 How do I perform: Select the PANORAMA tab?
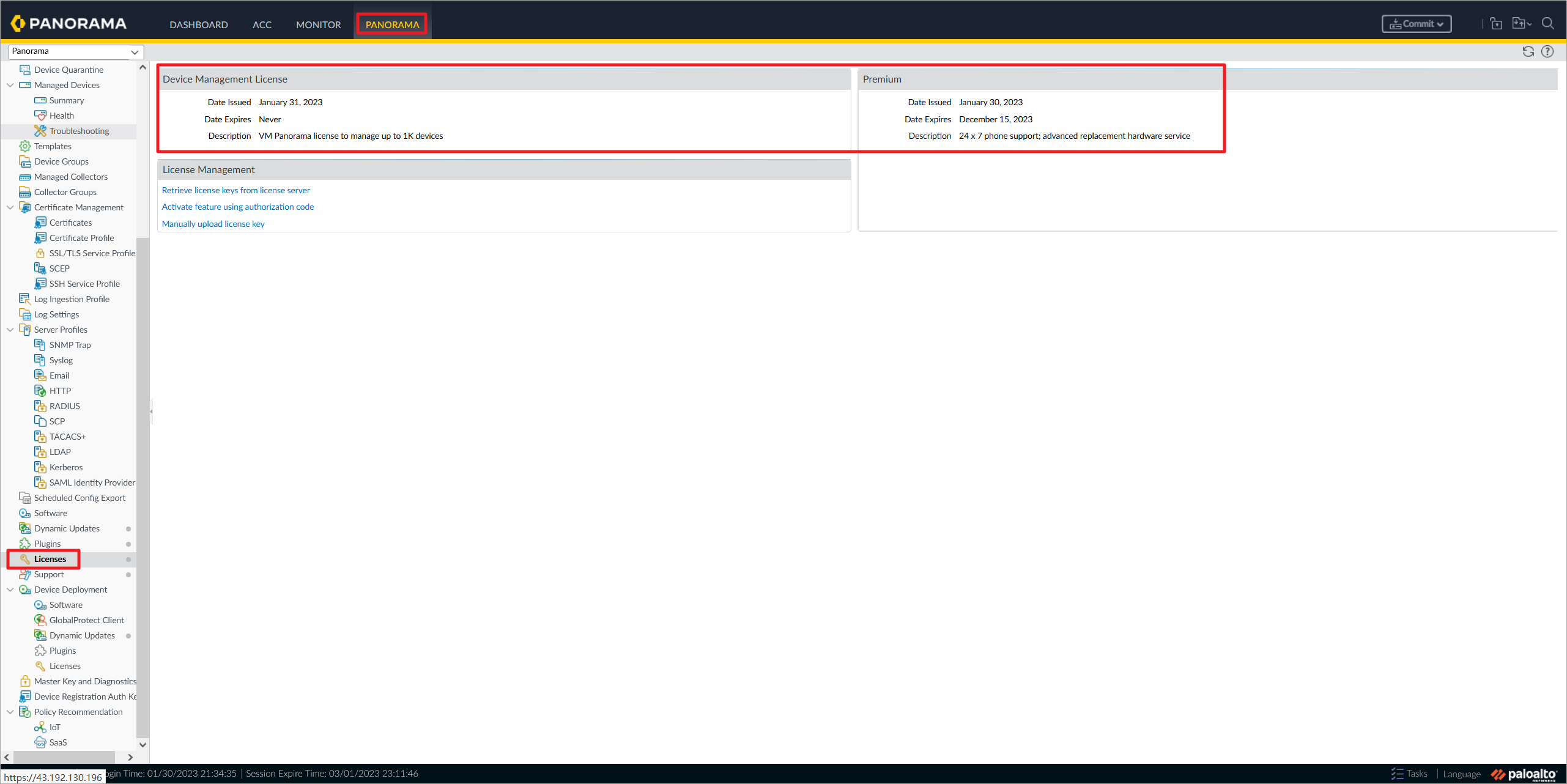click(x=392, y=24)
